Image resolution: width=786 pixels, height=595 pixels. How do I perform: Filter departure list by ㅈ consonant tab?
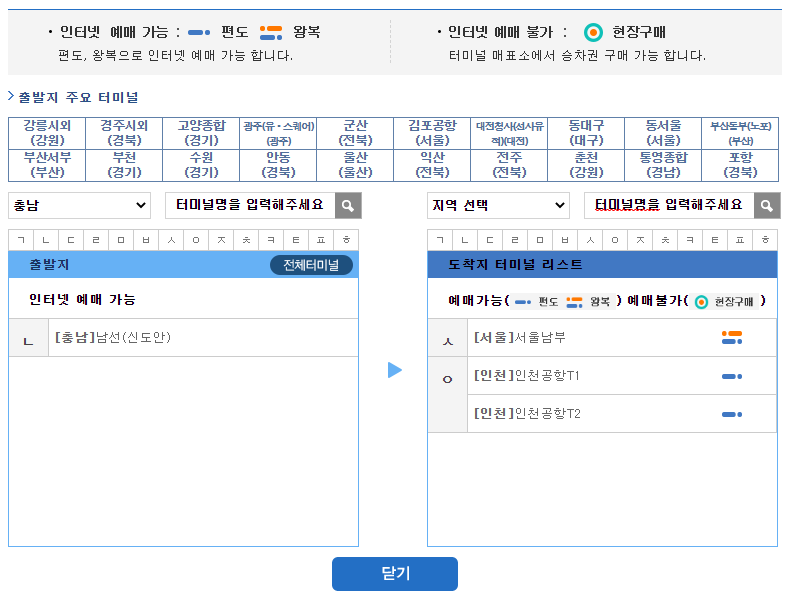(221, 240)
